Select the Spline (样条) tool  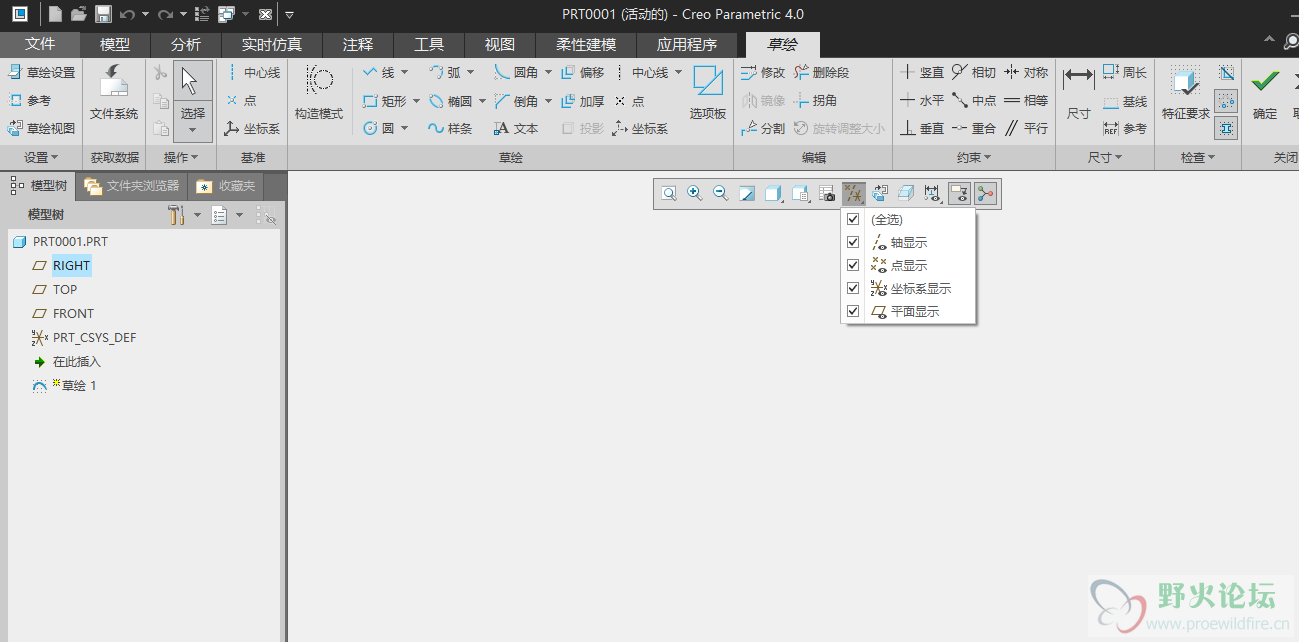click(450, 129)
